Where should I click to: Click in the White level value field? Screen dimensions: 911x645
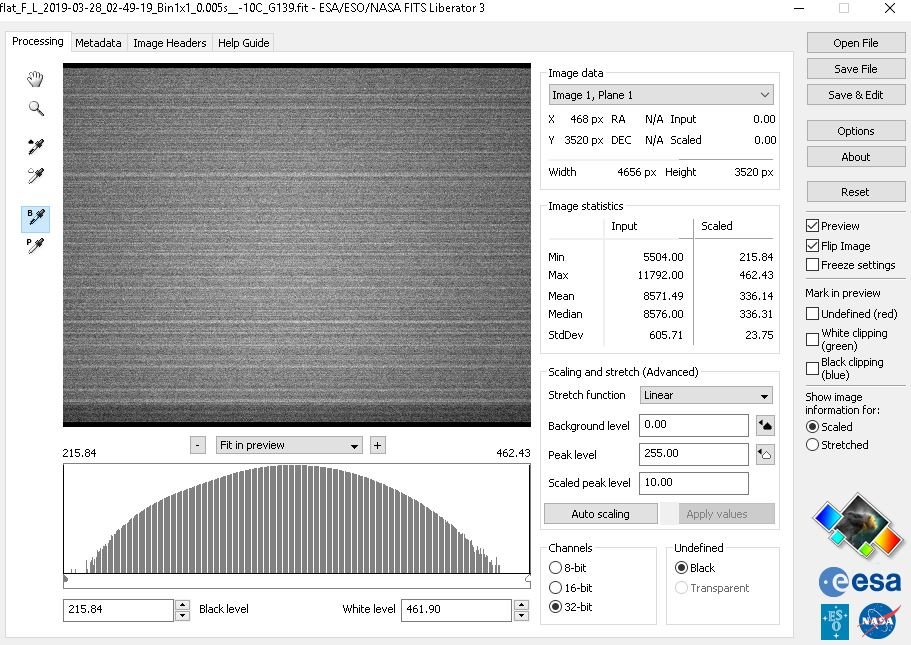(456, 610)
